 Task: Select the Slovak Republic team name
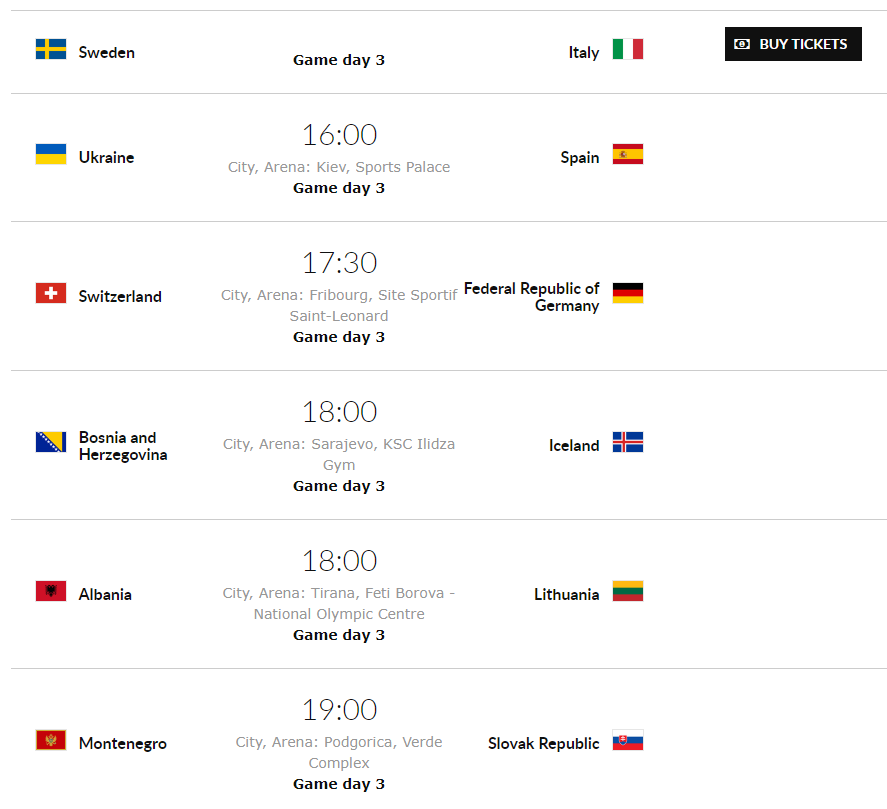(x=544, y=743)
